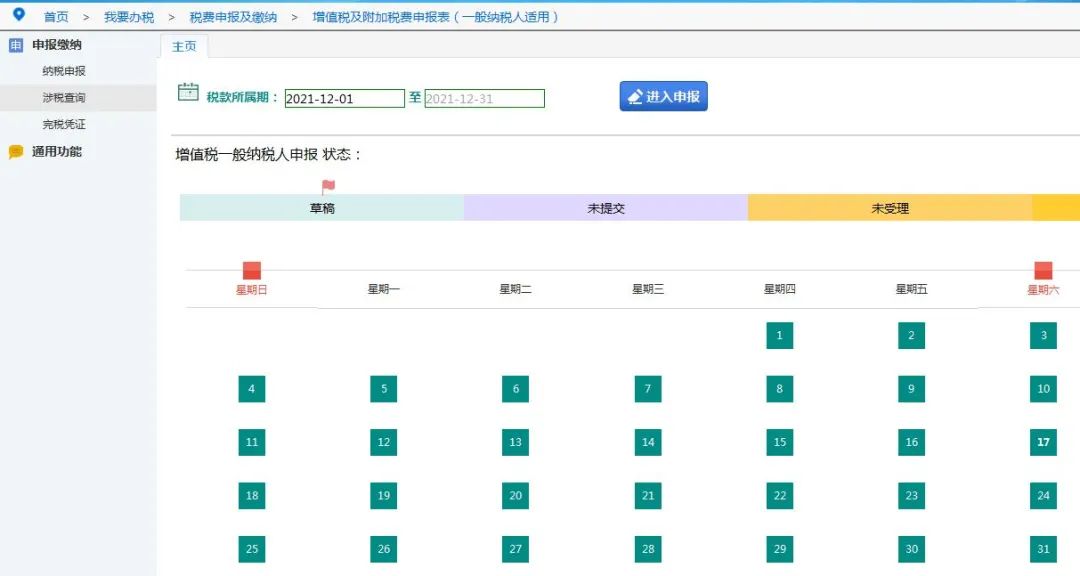This screenshot has height=576, width=1080.
Task: Click the location pin icon in breadcrumb
Action: pyautogui.click(x=19, y=14)
